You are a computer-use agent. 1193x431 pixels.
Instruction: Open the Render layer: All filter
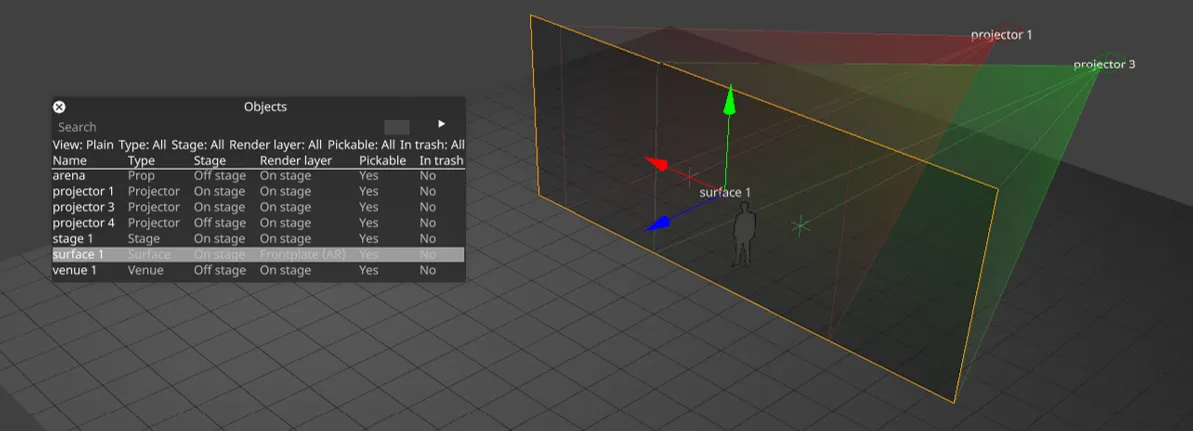275,145
